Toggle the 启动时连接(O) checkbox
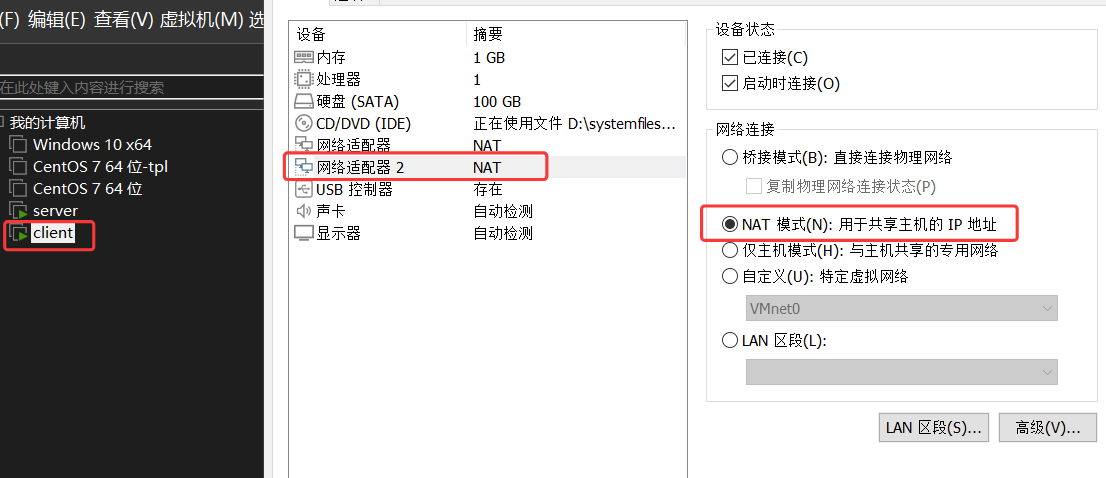 pyautogui.click(x=729, y=83)
